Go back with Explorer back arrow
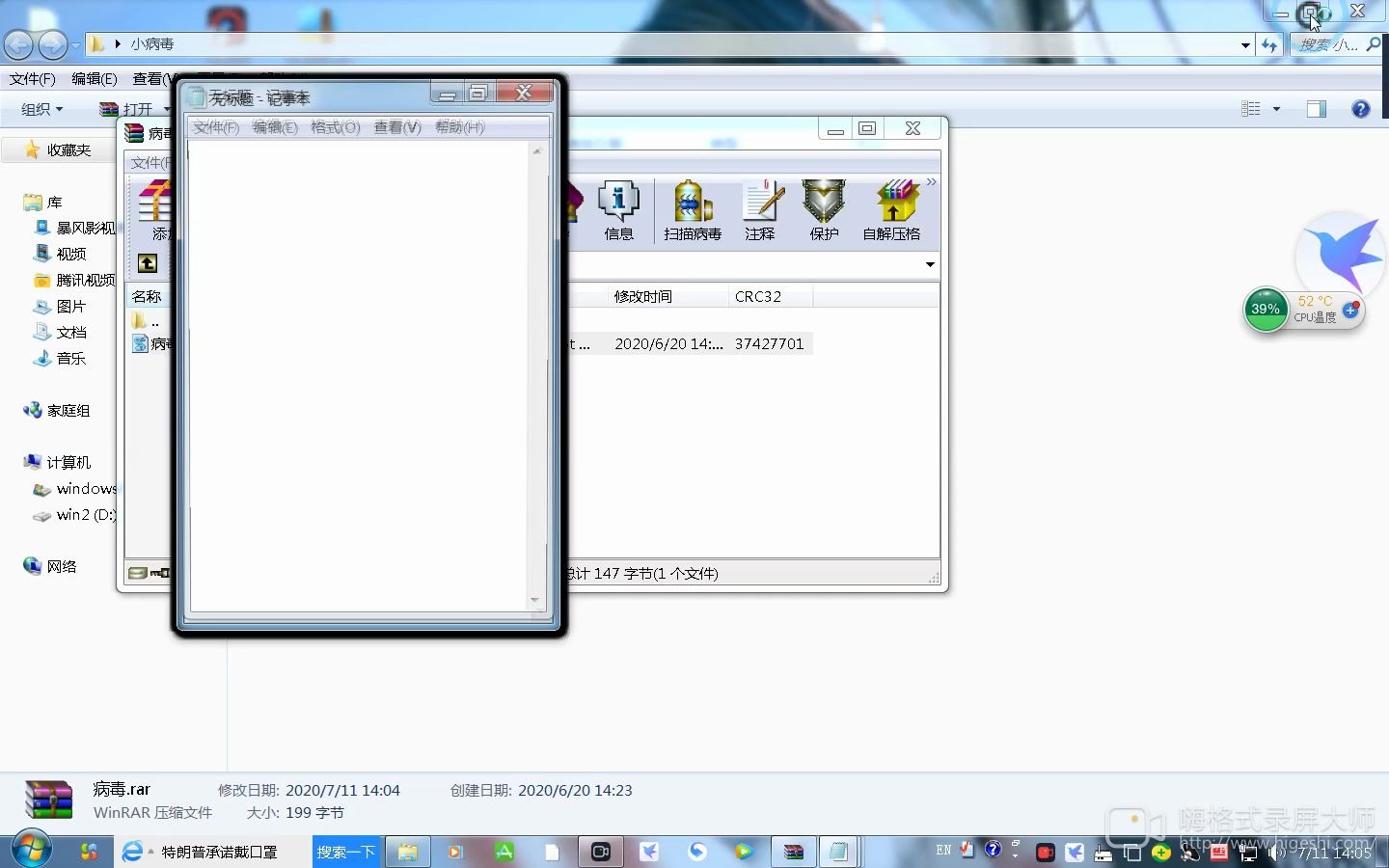The image size is (1389, 868). [x=18, y=44]
